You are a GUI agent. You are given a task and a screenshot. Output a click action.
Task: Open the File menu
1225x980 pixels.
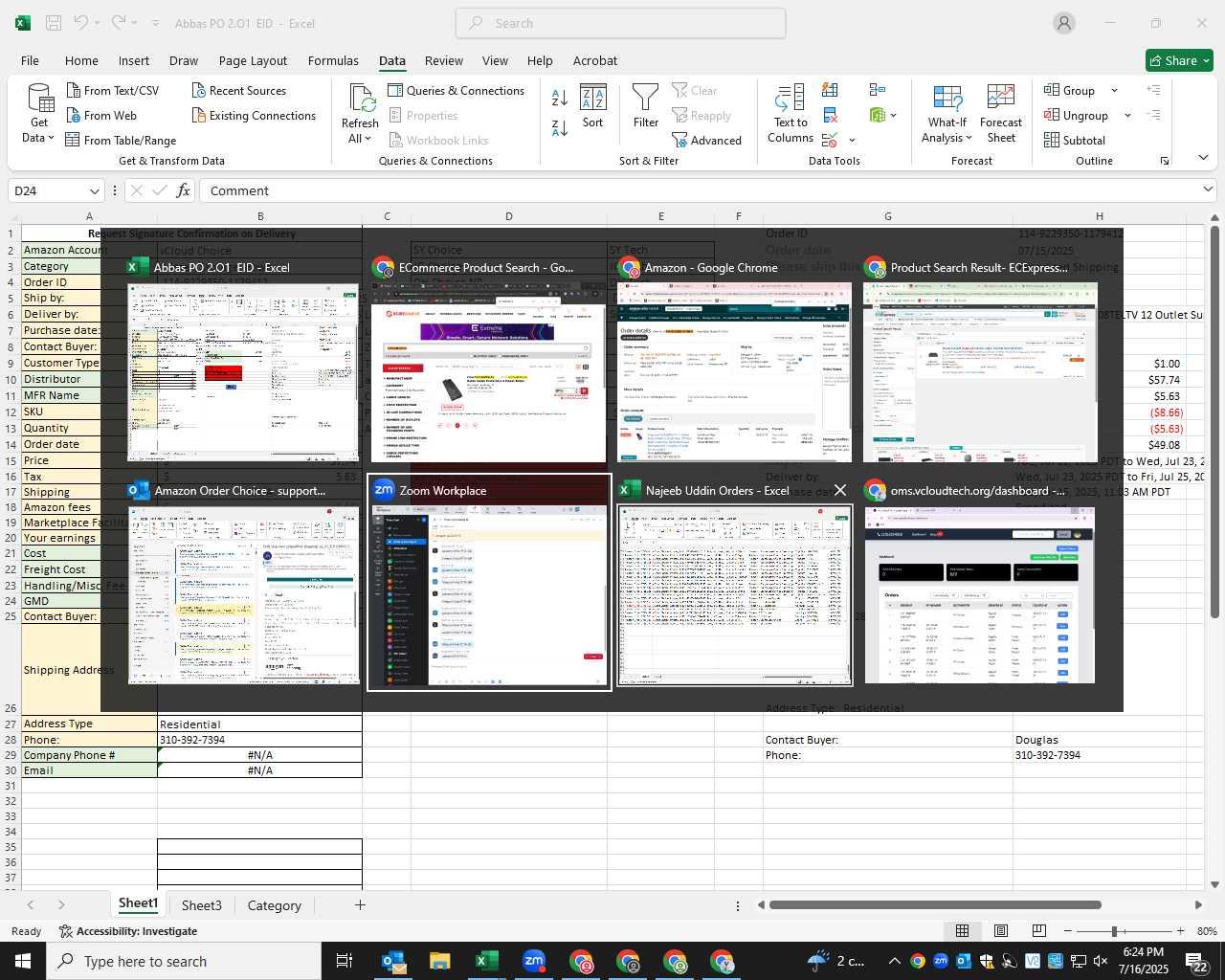click(30, 60)
